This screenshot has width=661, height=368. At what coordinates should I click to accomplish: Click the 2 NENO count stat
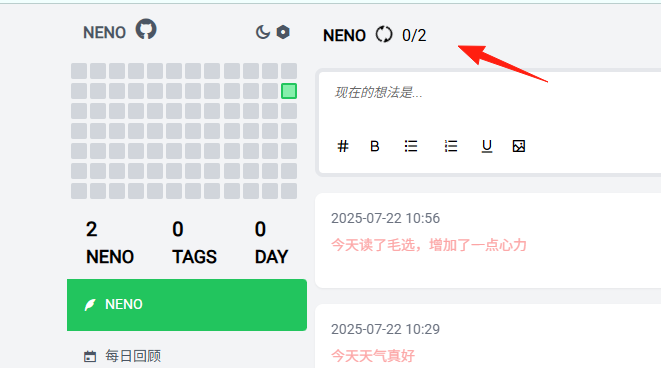pos(110,243)
